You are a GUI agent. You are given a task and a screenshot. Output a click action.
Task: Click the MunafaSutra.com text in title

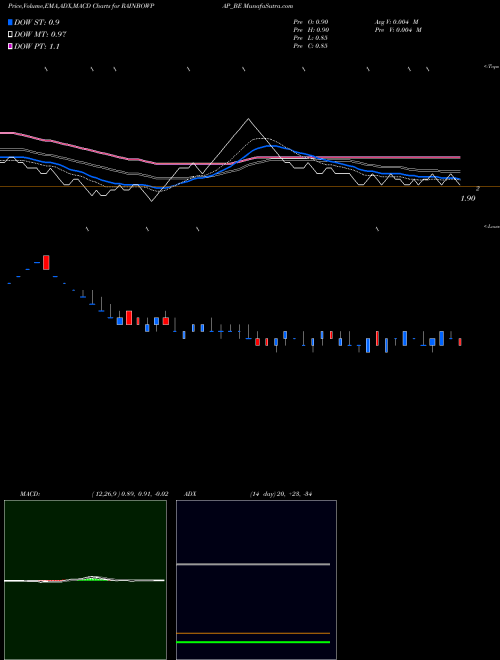[269, 6]
